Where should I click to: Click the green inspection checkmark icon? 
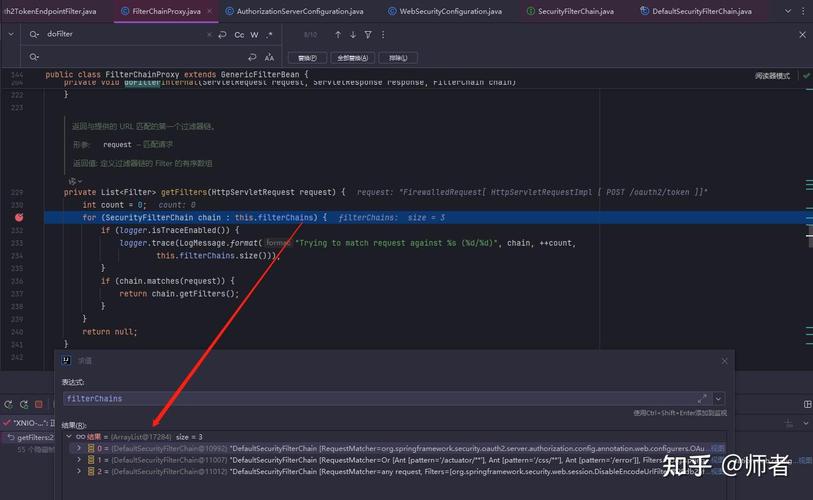(806, 76)
